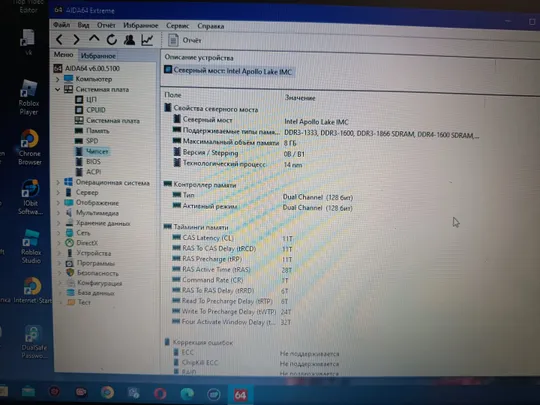This screenshot has width=540, height=405.
Task: Open DualSafe Password desktop shortcut
Action: [x=34, y=342]
